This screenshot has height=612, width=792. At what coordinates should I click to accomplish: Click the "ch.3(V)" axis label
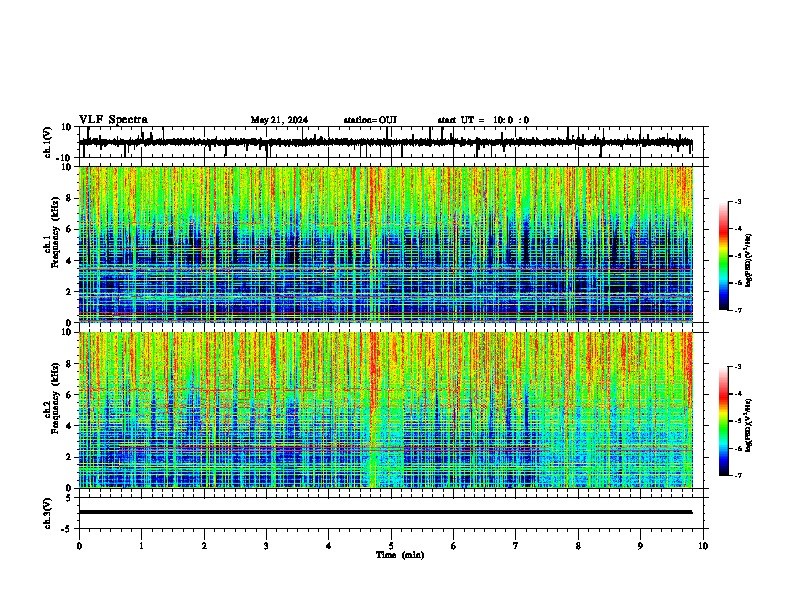click(x=48, y=513)
